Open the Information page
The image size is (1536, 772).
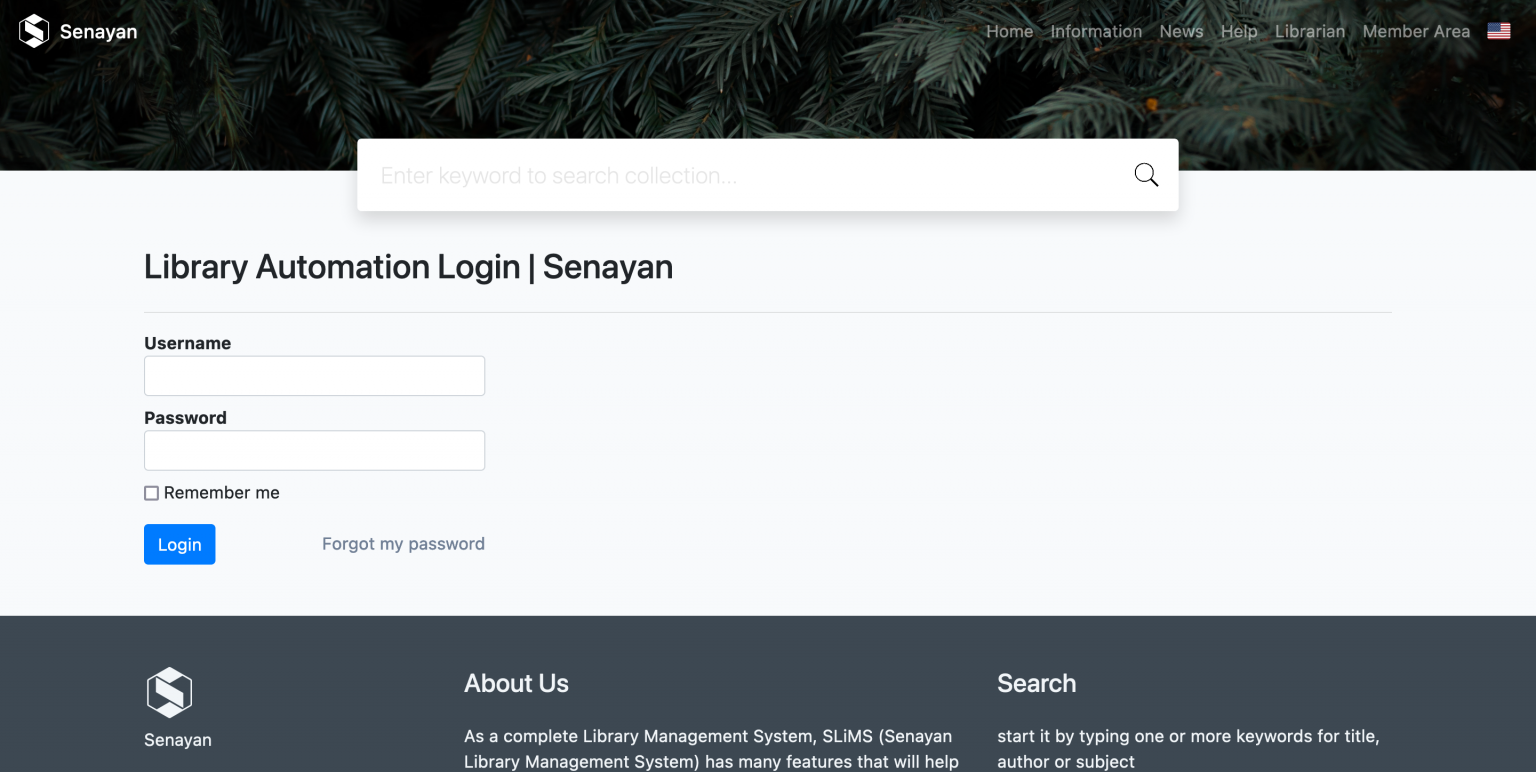click(1096, 31)
